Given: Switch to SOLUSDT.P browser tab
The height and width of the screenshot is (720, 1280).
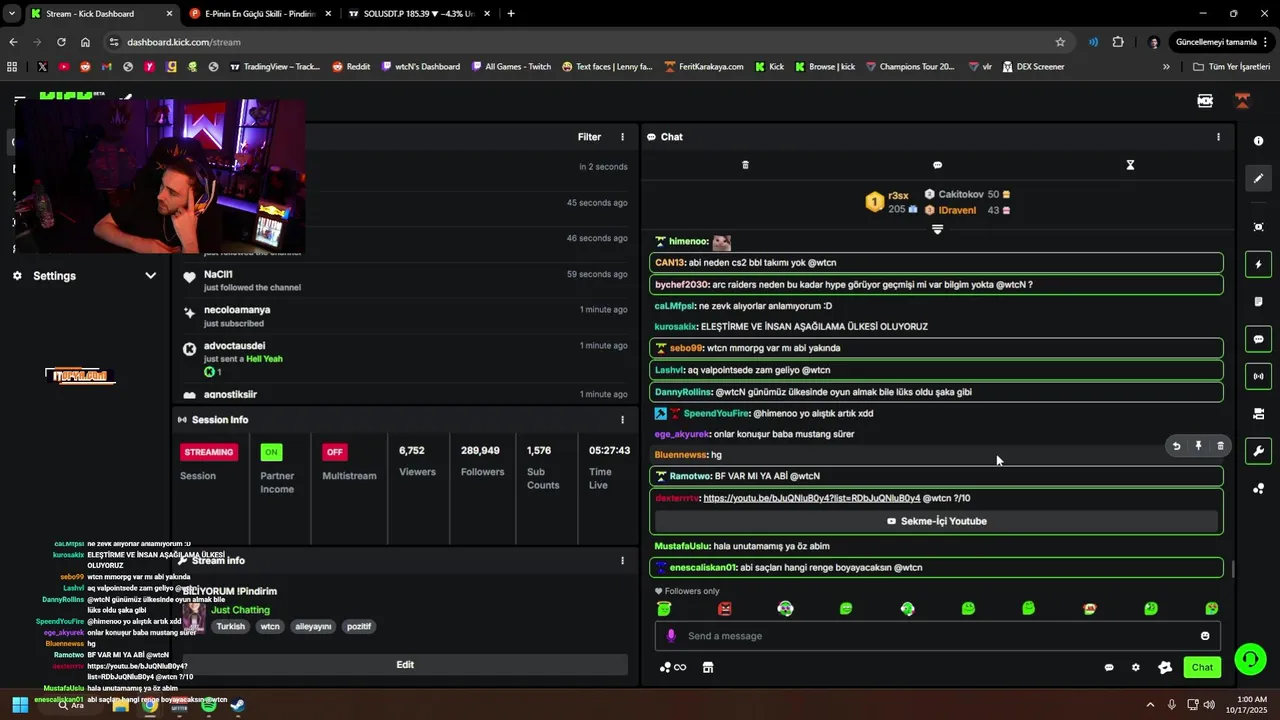Looking at the screenshot, I should (420, 14).
